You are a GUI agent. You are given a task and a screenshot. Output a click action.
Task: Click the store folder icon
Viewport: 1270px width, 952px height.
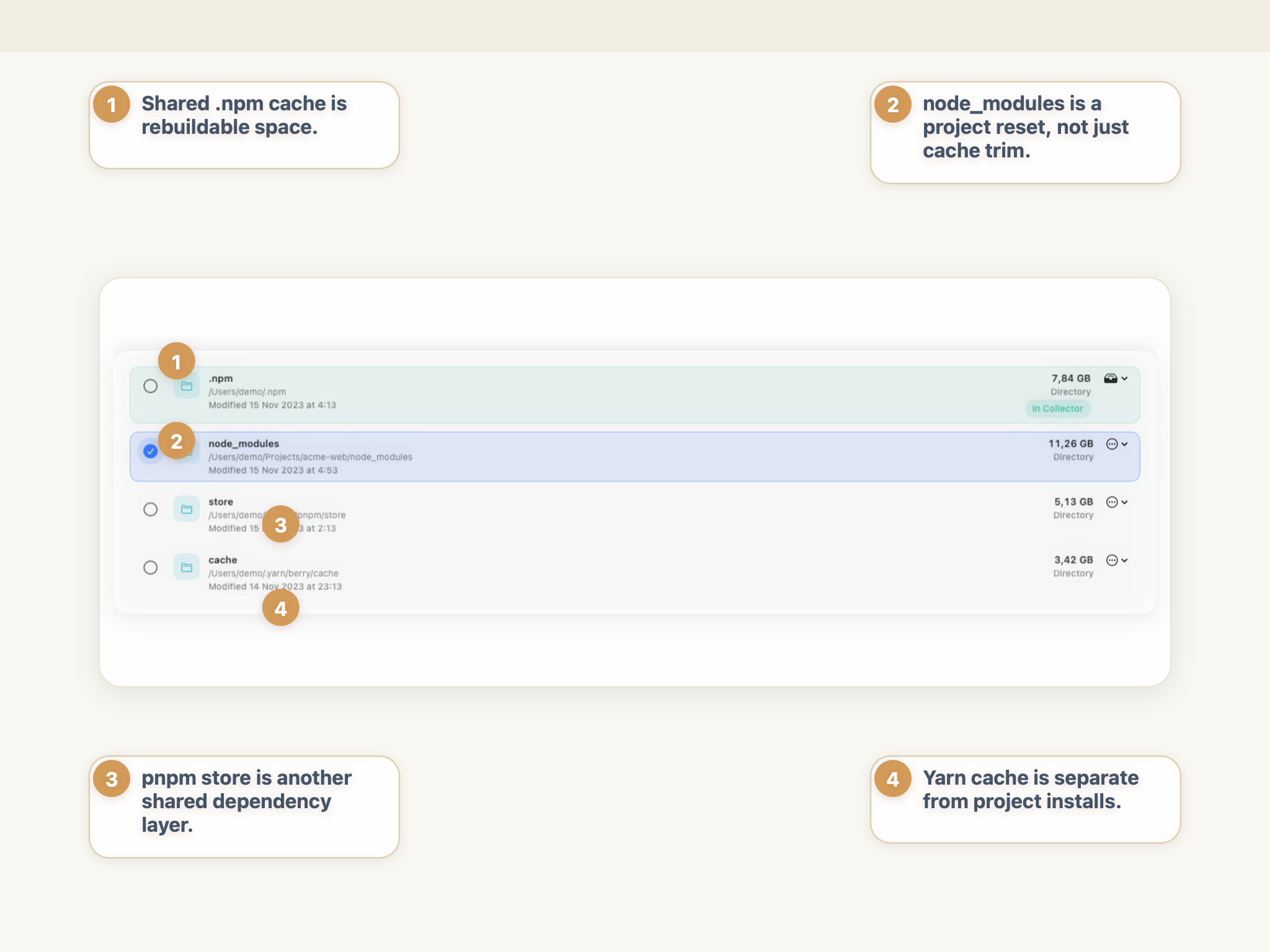point(186,508)
